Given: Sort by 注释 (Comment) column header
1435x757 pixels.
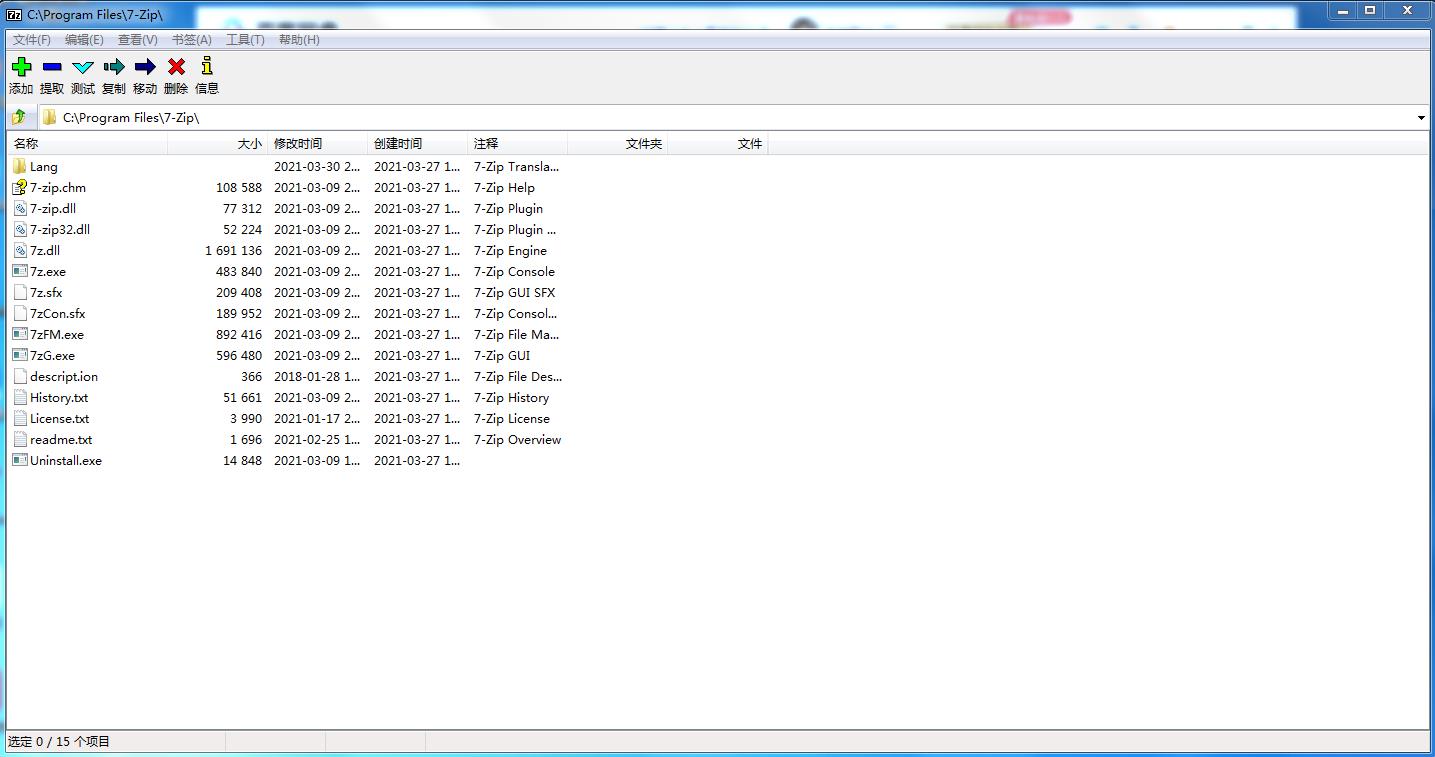Looking at the screenshot, I should pyautogui.click(x=517, y=144).
